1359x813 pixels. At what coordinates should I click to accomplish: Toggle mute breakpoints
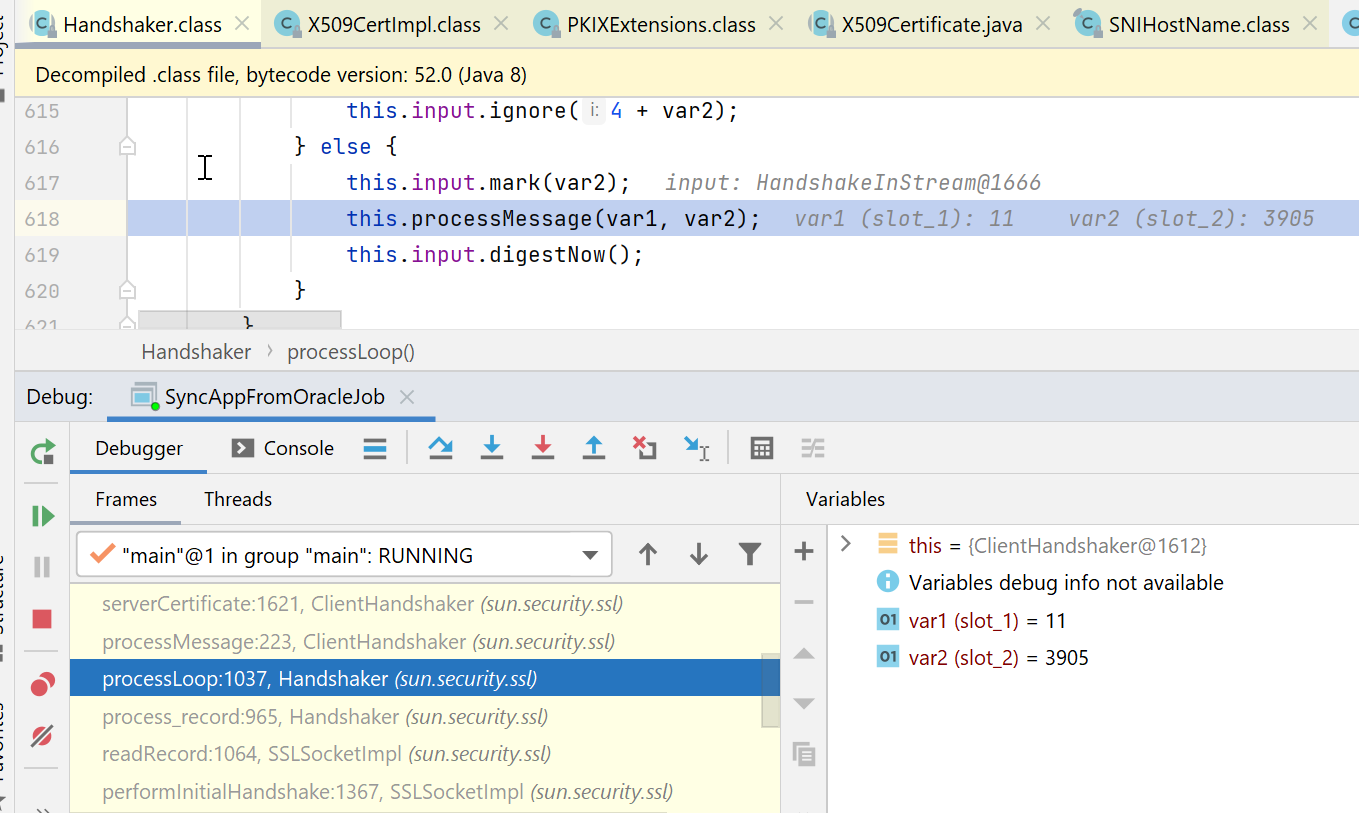point(42,737)
